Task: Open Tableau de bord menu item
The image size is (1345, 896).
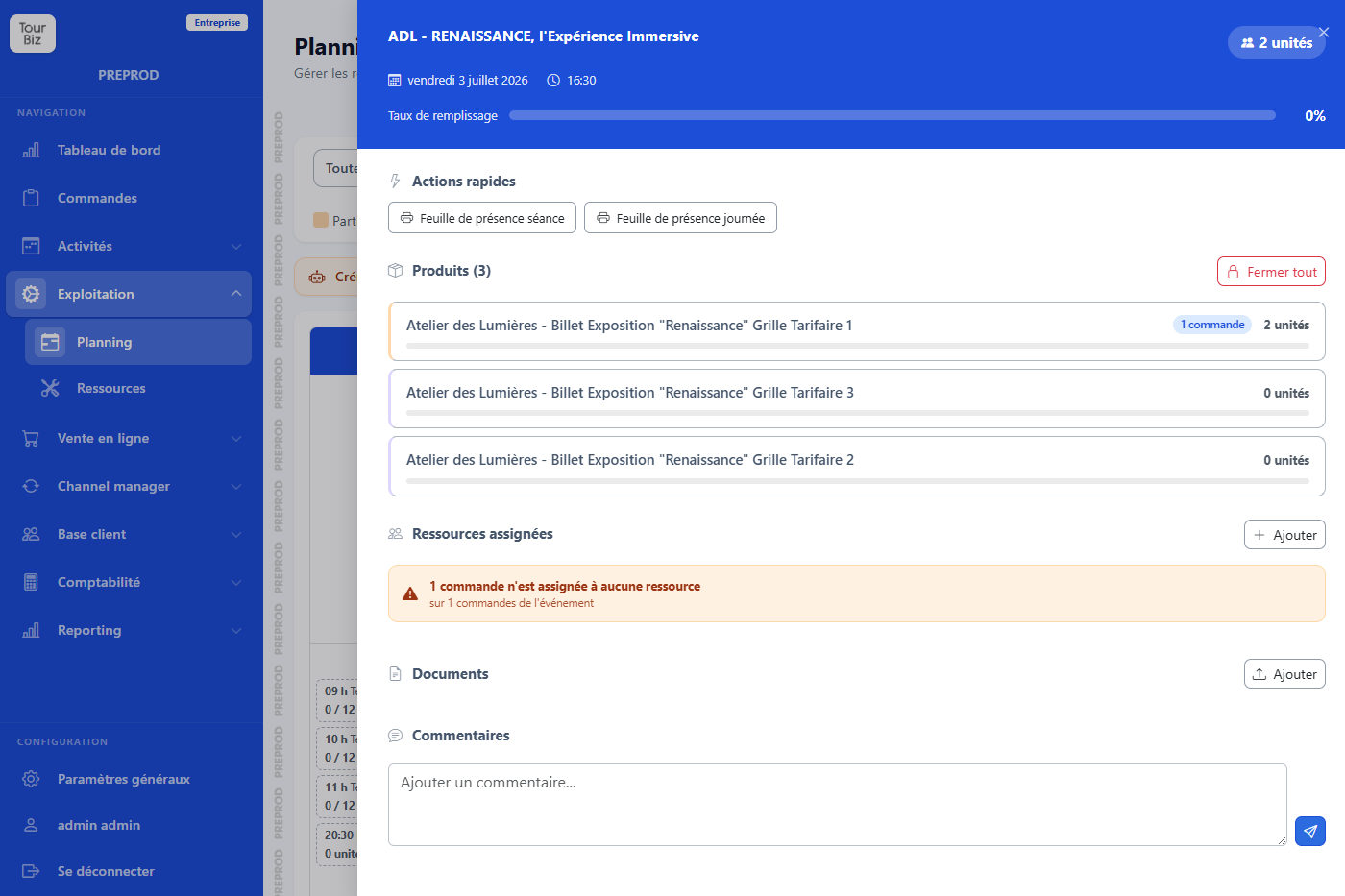Action: pyautogui.click(x=129, y=150)
